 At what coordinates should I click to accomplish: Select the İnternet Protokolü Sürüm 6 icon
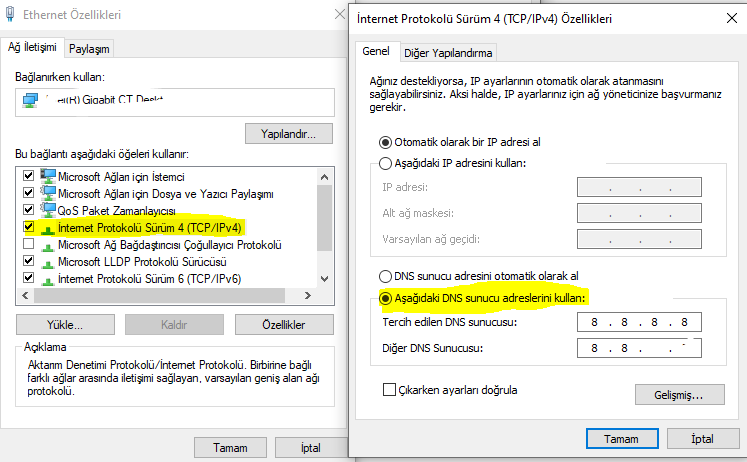(x=48, y=279)
